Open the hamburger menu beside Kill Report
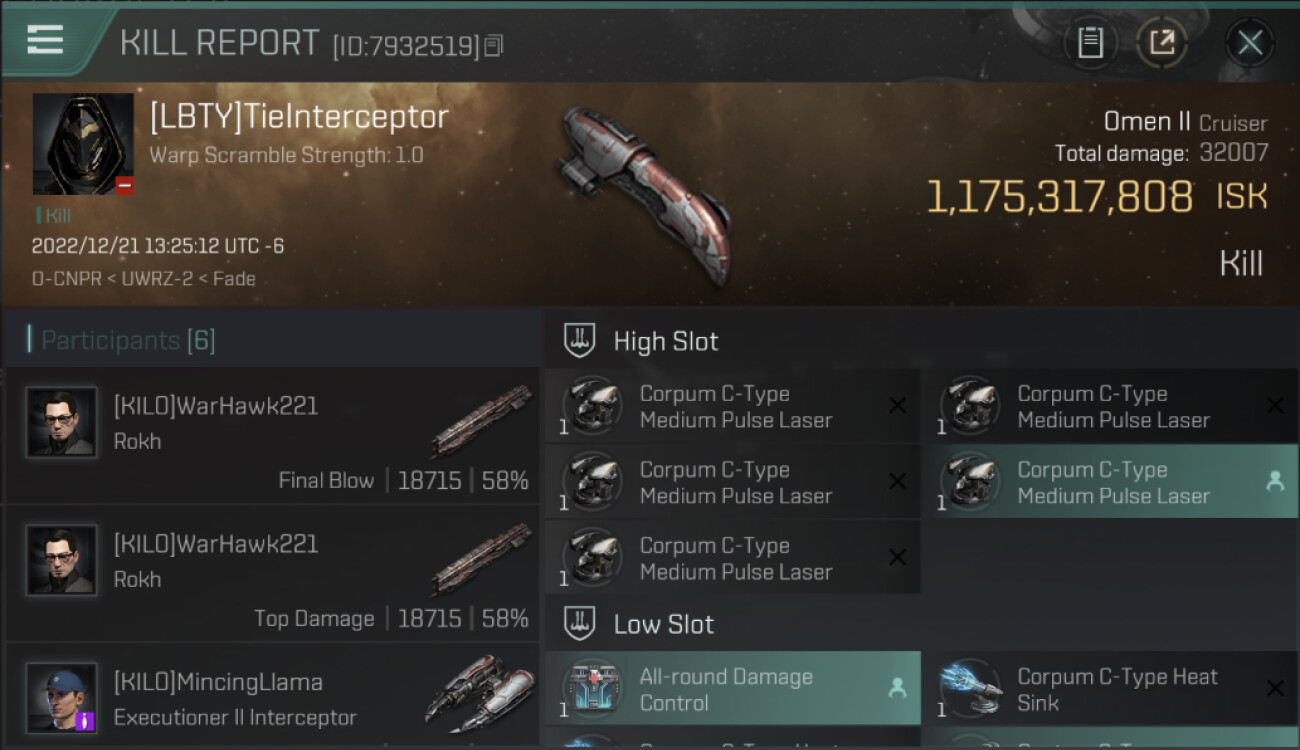 45,39
